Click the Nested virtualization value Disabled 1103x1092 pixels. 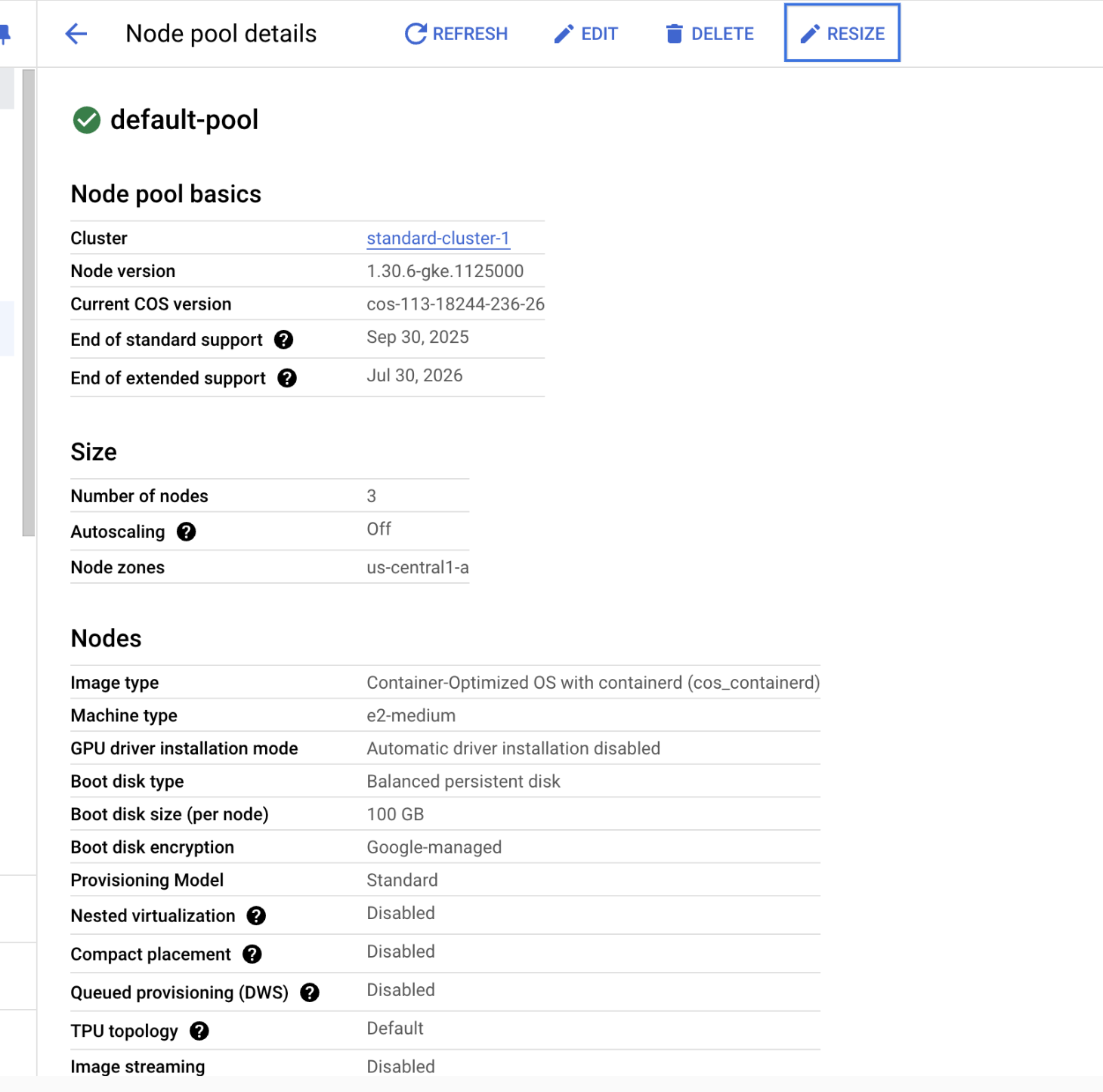[x=400, y=914]
